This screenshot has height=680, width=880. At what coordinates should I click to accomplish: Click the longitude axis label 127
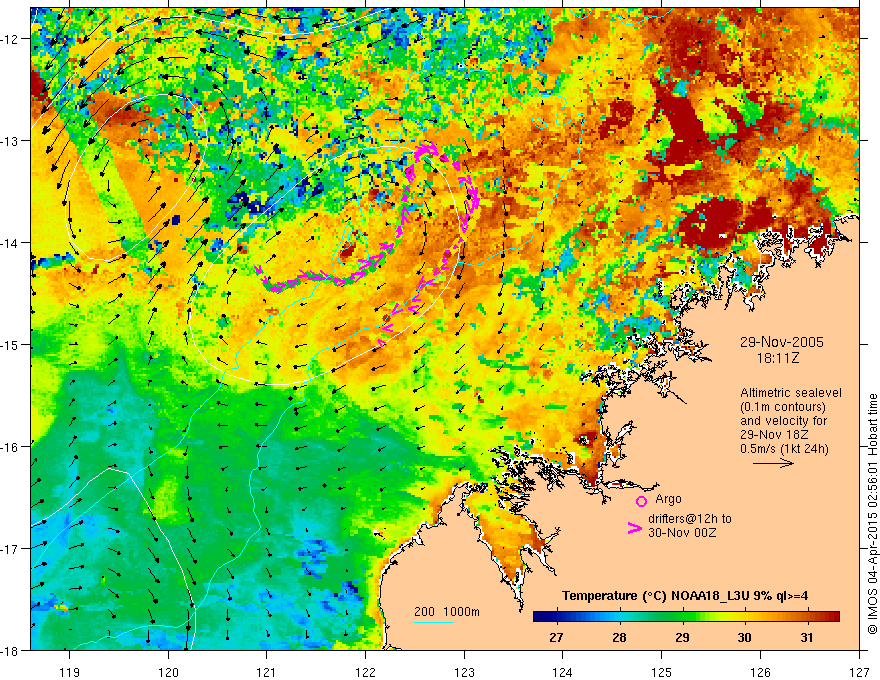pos(859,672)
